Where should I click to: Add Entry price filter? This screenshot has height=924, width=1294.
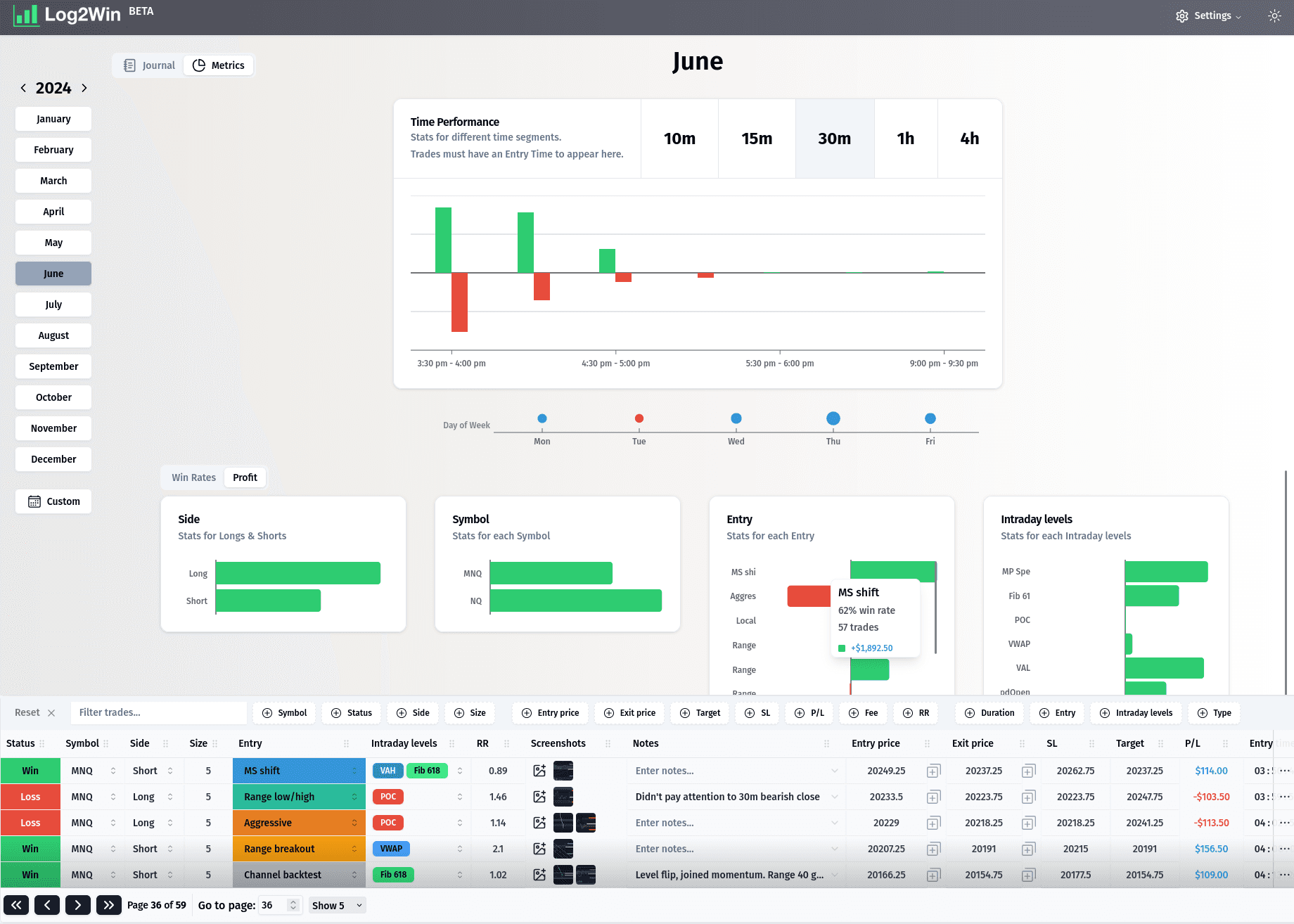(x=551, y=713)
